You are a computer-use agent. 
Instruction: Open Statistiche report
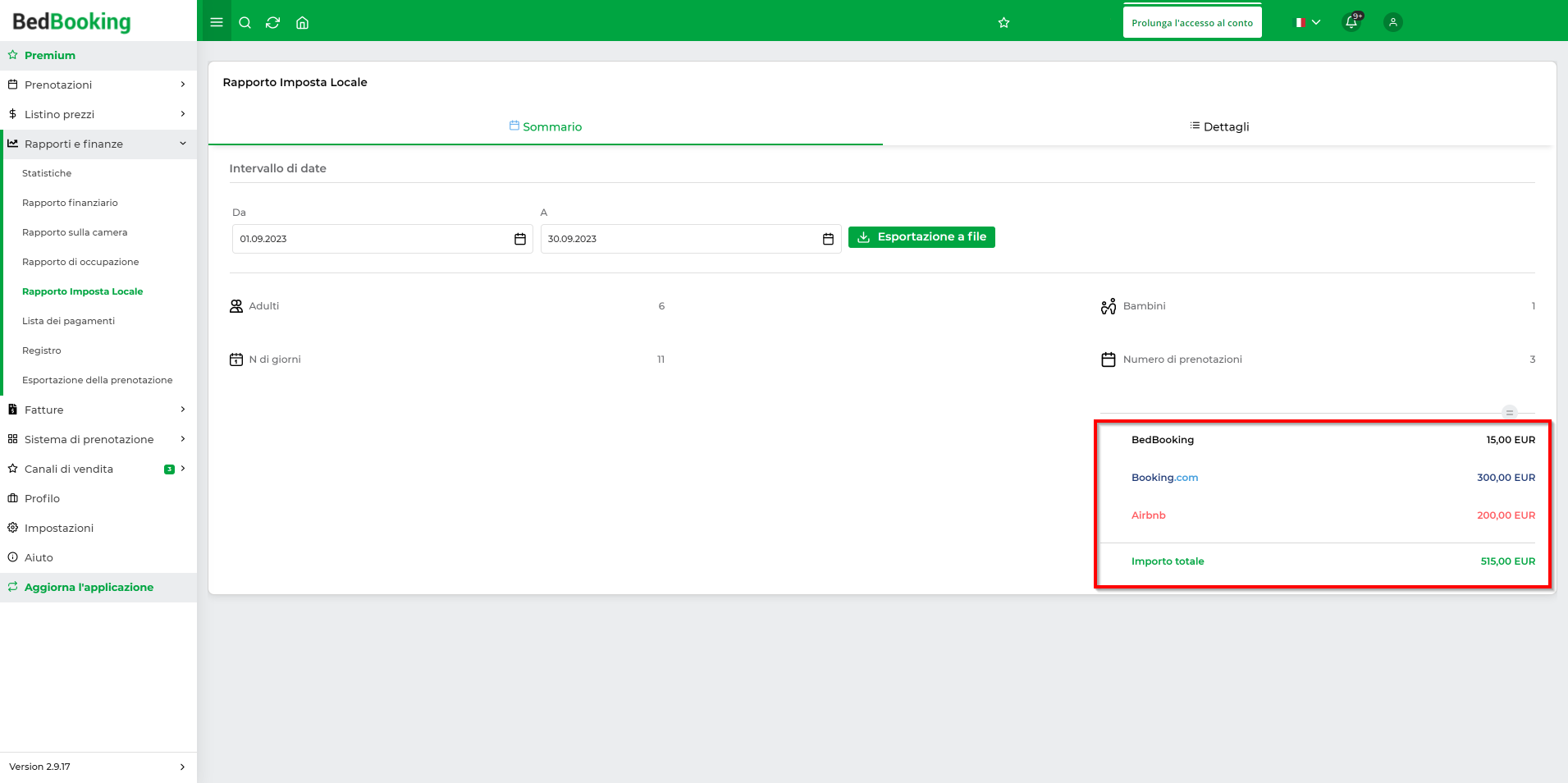pos(47,173)
